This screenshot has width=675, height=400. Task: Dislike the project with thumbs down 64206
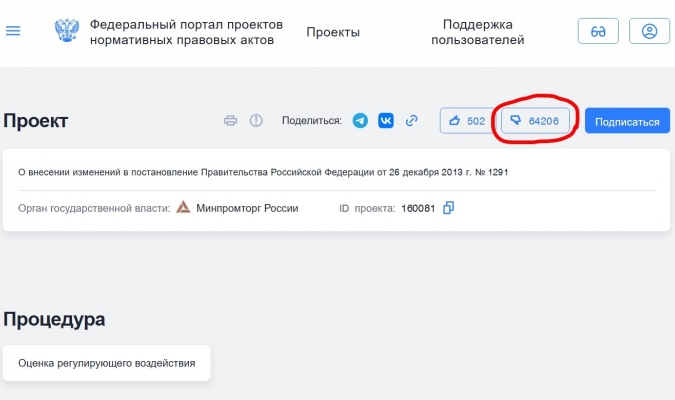[535, 121]
